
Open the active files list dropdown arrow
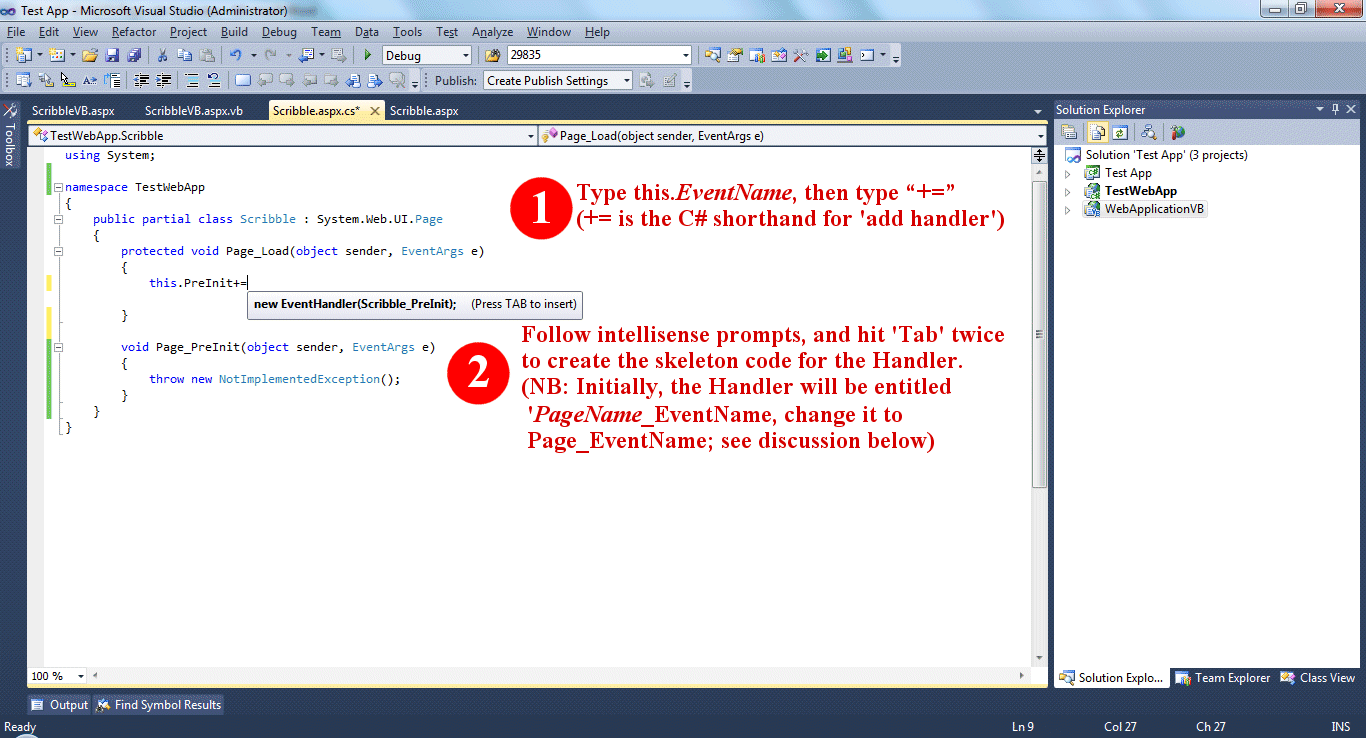coord(1039,111)
